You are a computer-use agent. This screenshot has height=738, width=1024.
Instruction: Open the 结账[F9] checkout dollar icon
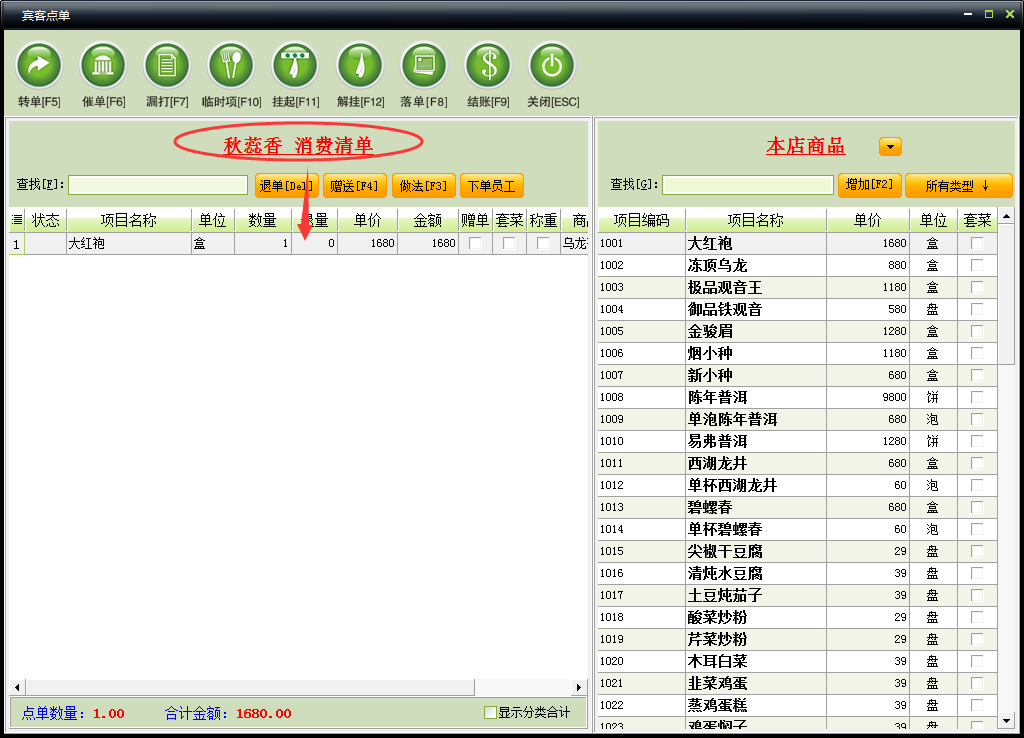(x=488, y=65)
